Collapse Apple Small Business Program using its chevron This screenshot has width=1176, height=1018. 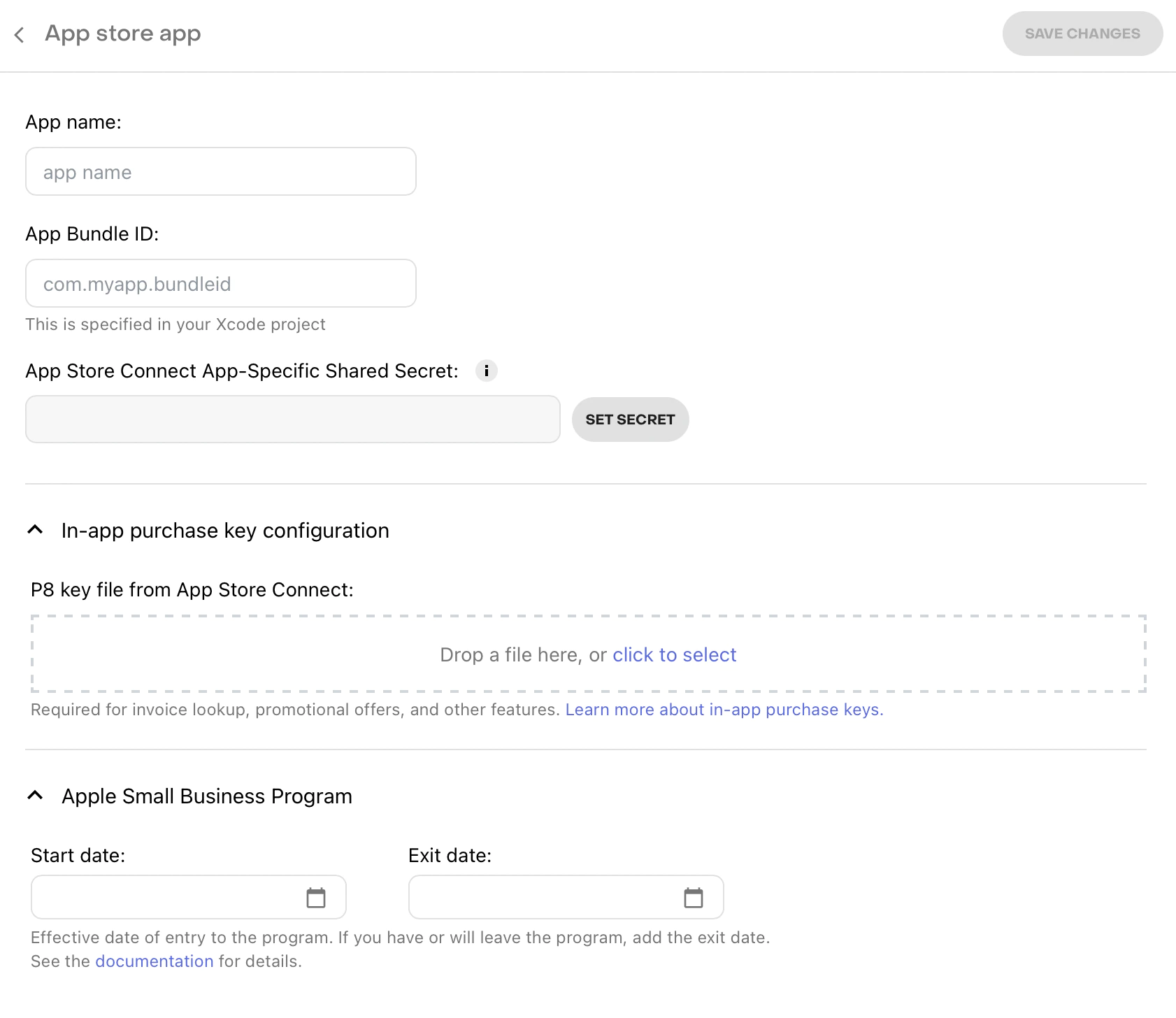(35, 796)
